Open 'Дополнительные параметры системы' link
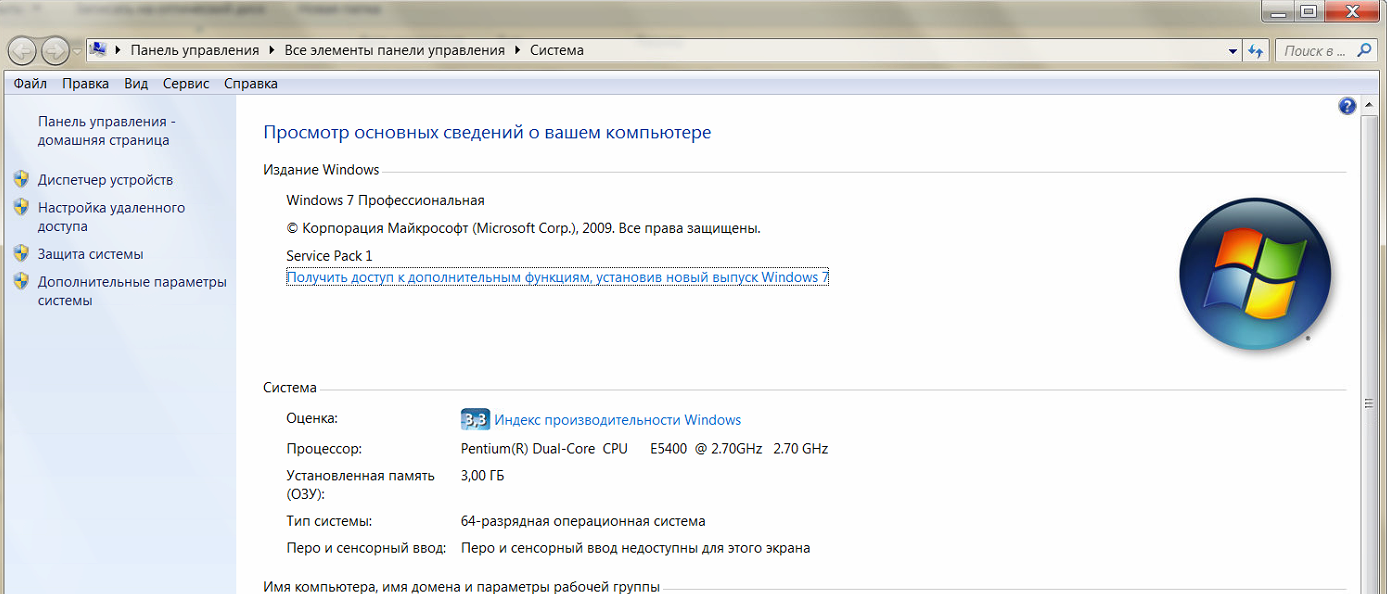Screen dimensions: 1387x594 point(132,291)
